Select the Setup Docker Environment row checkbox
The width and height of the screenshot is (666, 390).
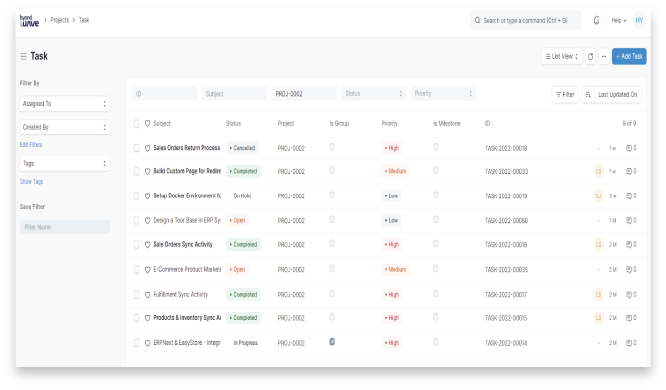pos(136,196)
